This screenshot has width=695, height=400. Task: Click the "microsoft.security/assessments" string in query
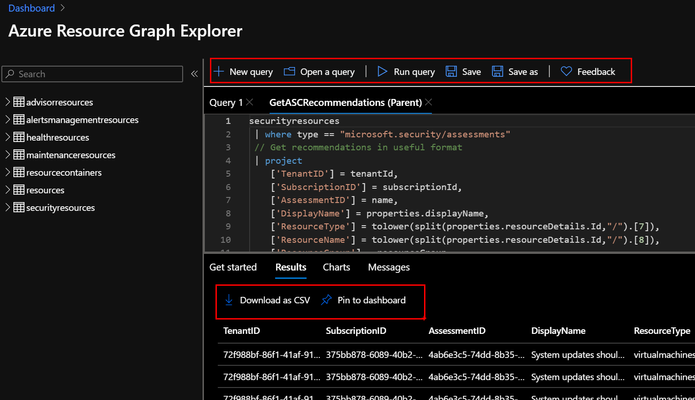[425, 134]
